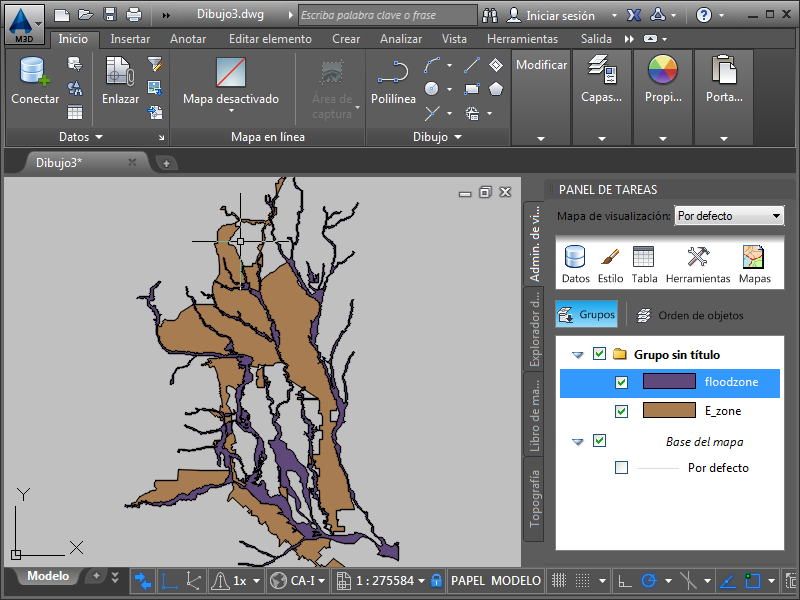Expand the Mapa desactivado dropdown
This screenshot has height=600, width=800.
[x=231, y=100]
